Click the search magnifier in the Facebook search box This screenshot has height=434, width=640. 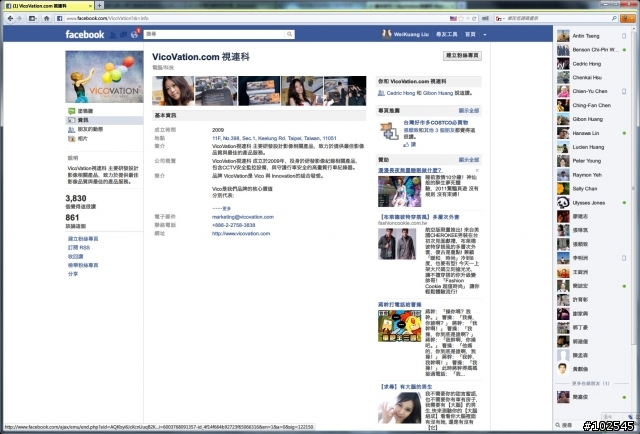289,34
